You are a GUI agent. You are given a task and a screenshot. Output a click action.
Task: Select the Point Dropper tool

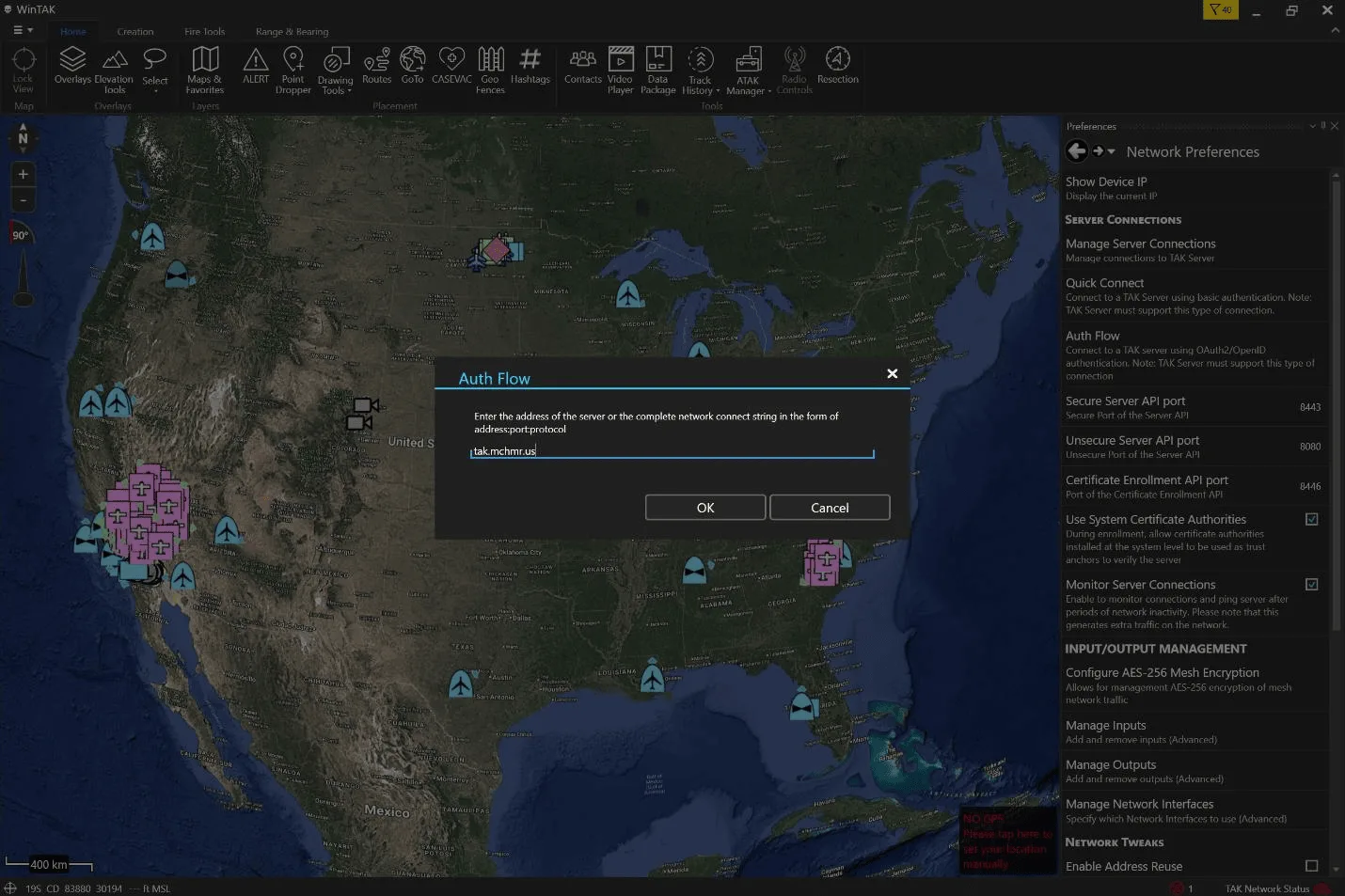click(x=293, y=71)
